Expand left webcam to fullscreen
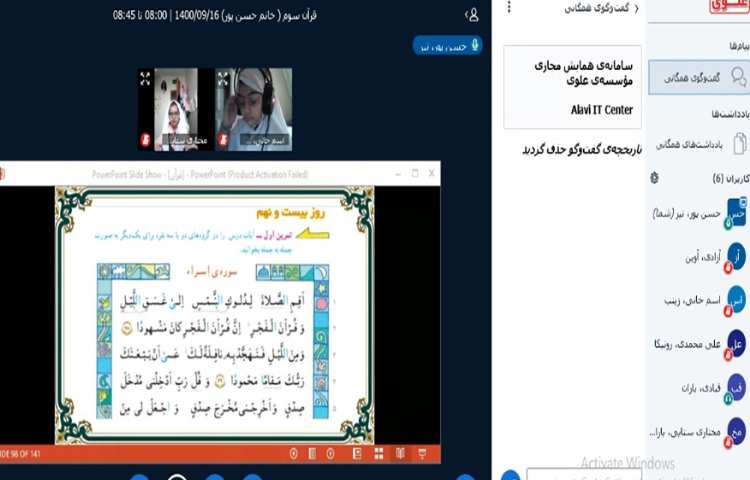The width and height of the screenshot is (750, 480). pos(145,78)
